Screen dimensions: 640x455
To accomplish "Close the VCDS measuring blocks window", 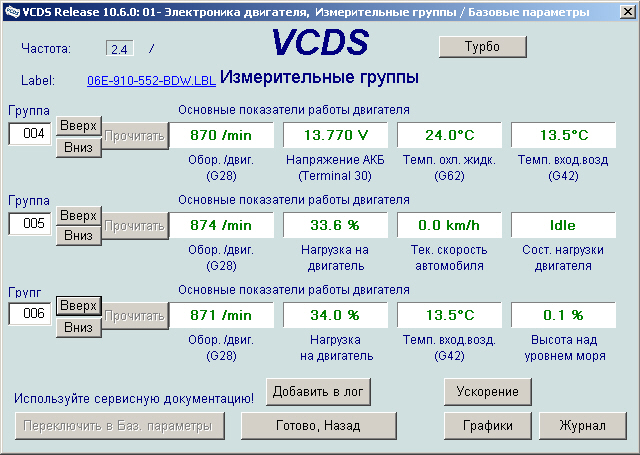I will [x=628, y=12].
